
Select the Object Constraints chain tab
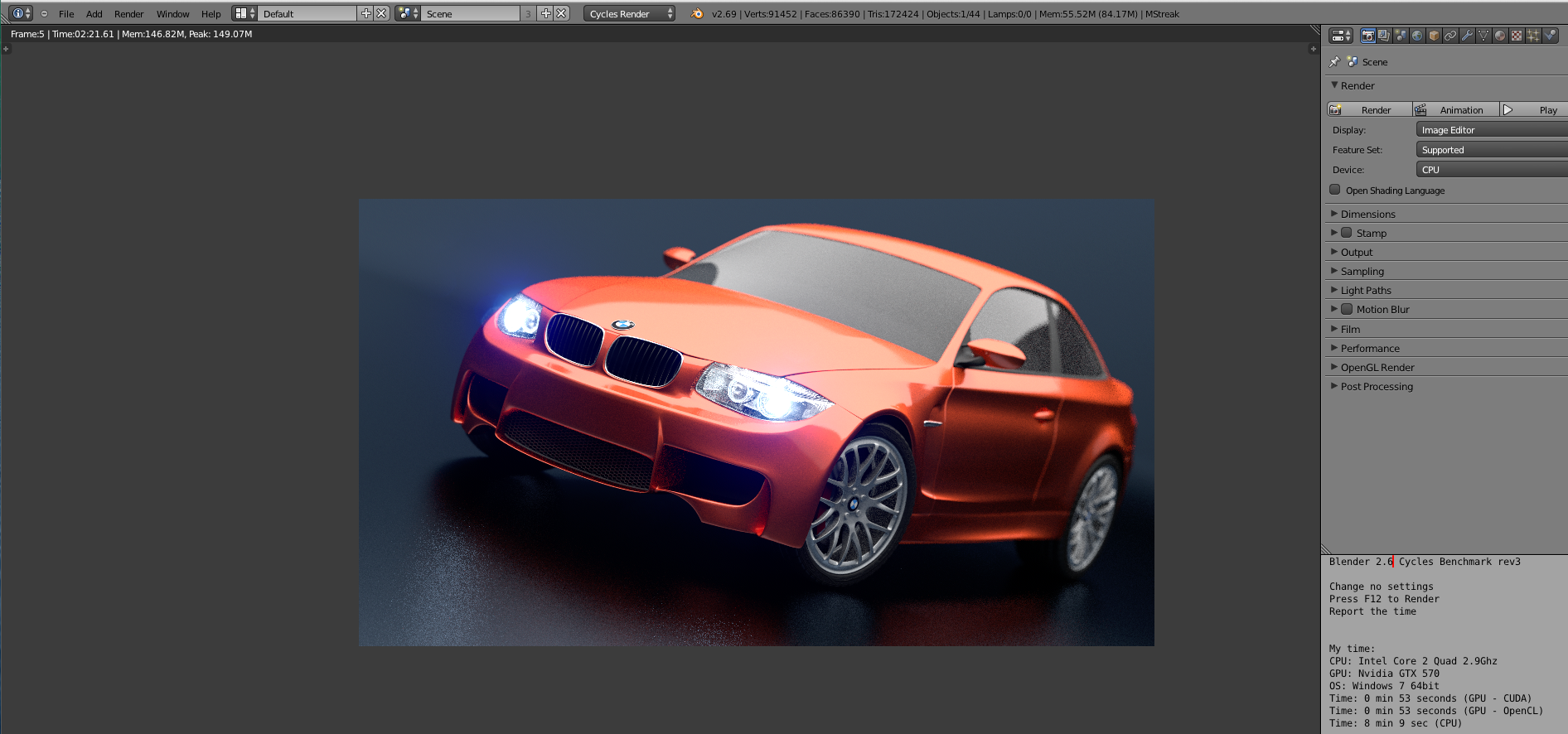[x=1450, y=36]
